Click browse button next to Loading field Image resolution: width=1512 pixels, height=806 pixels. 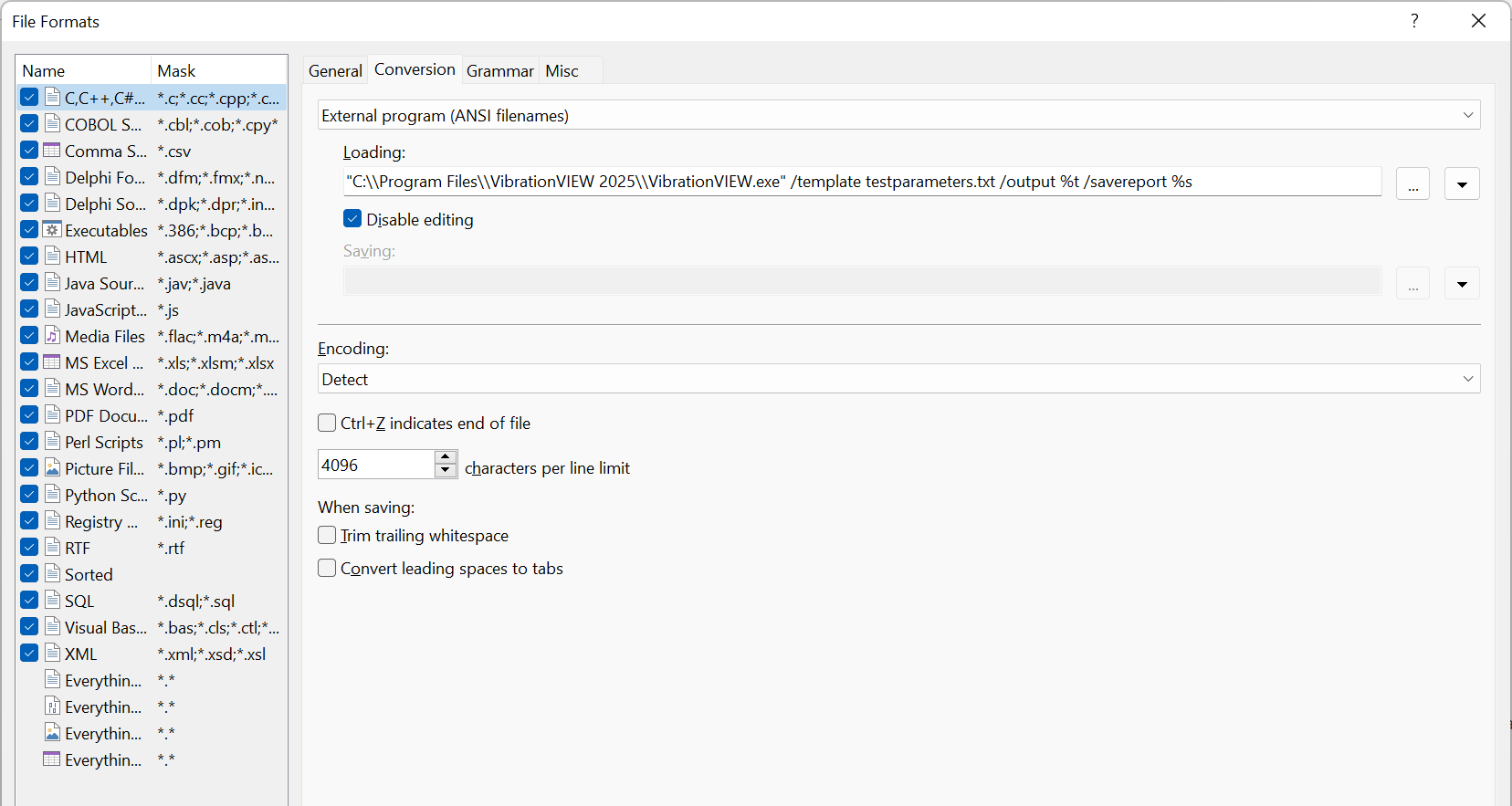click(x=1412, y=183)
